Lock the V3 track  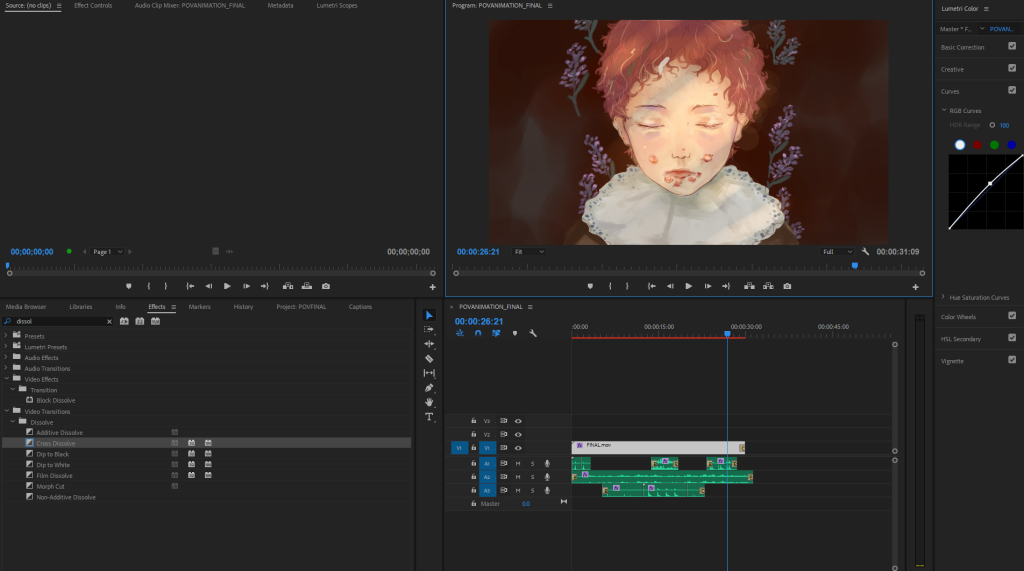click(x=473, y=421)
